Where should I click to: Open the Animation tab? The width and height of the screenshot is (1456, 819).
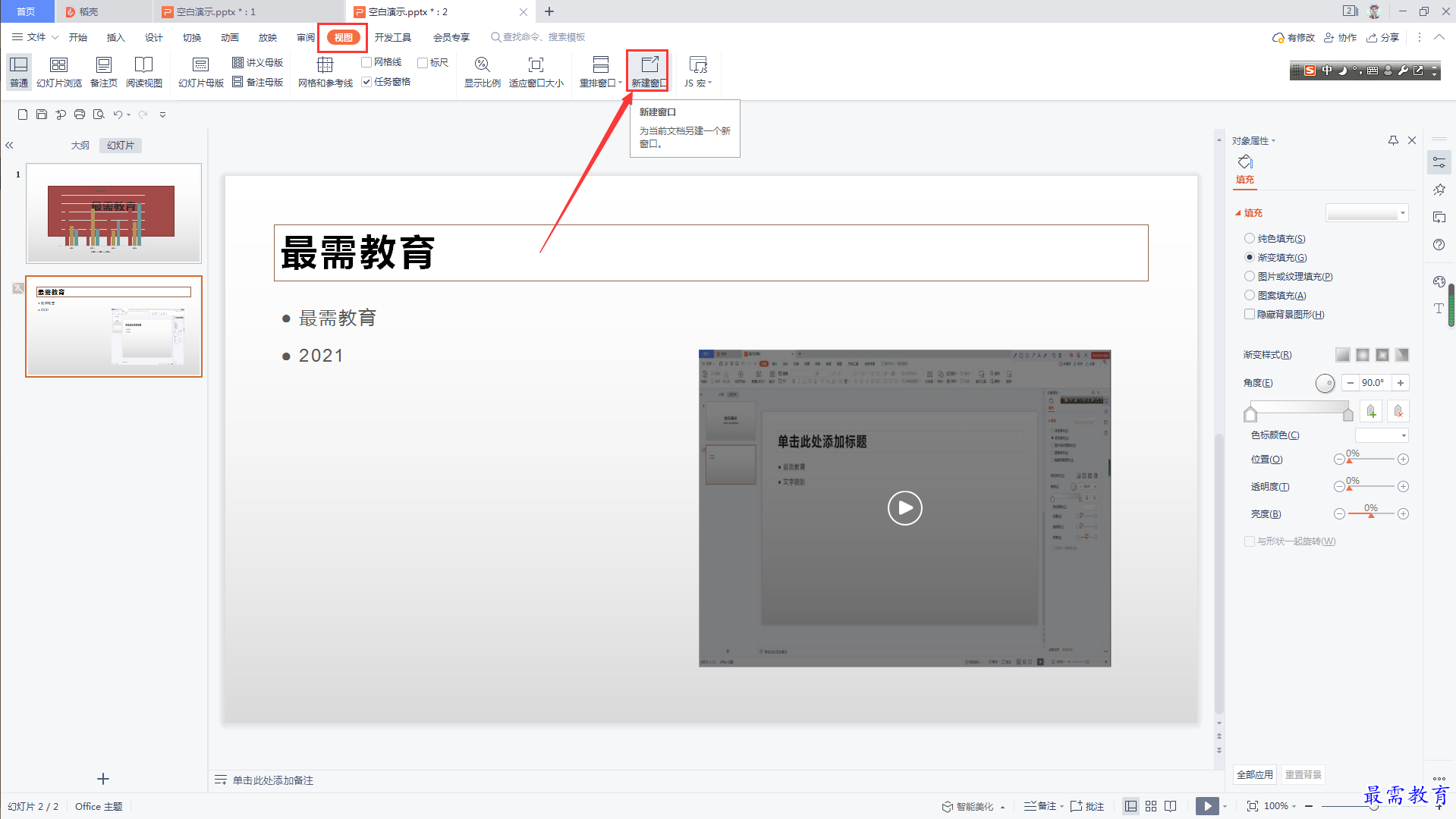coord(230,37)
